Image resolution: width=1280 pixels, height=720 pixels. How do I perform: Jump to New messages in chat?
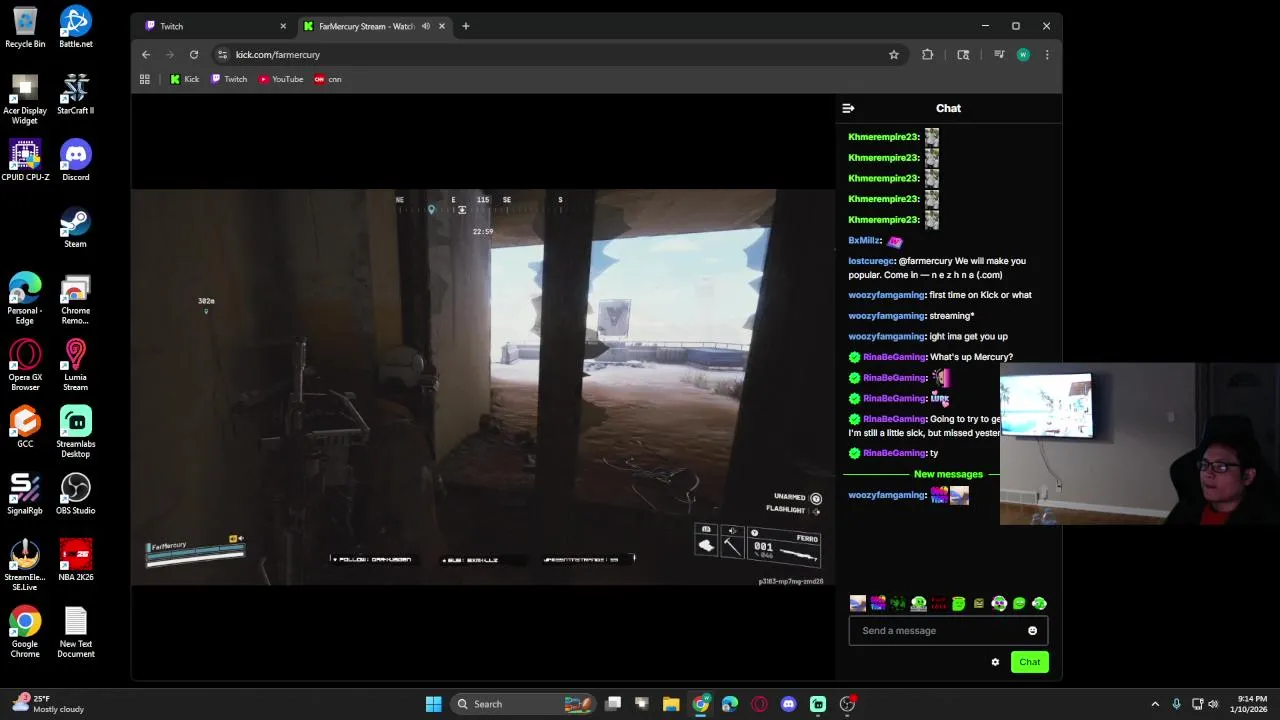coord(948,474)
